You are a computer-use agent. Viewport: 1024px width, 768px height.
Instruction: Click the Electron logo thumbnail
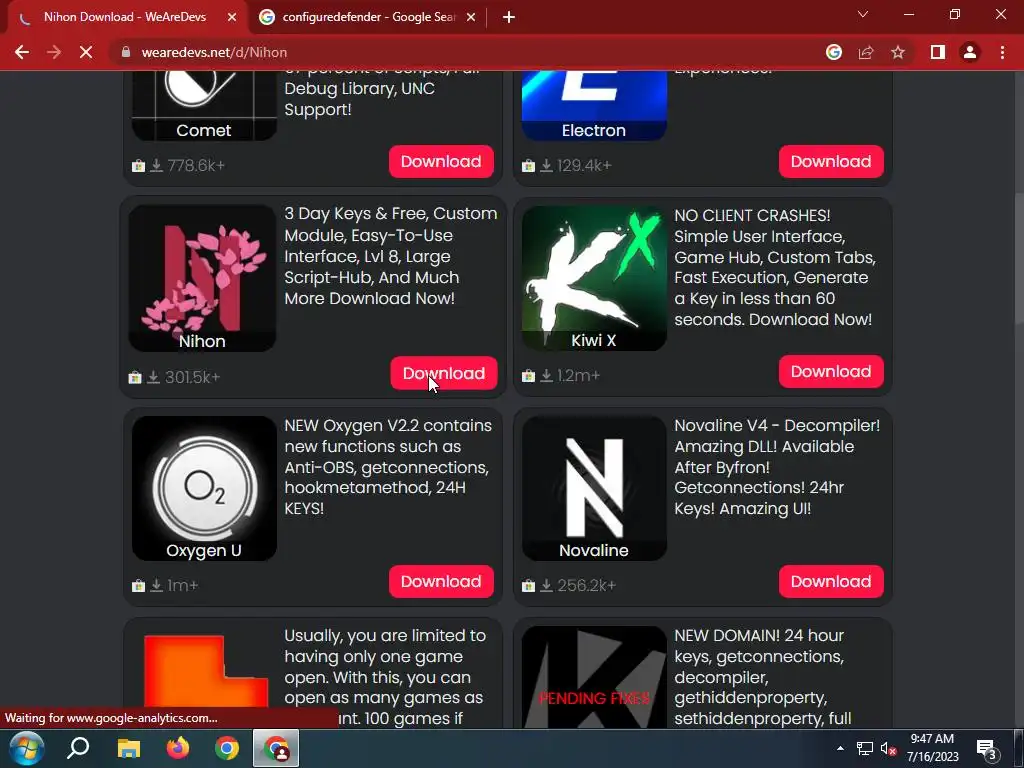[594, 106]
